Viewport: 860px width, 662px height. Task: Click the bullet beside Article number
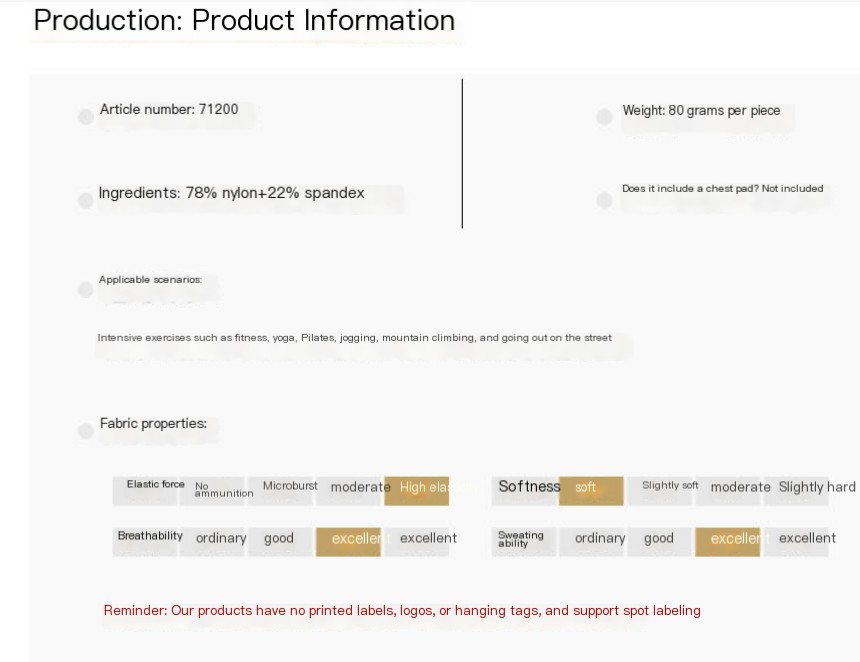tap(86, 117)
